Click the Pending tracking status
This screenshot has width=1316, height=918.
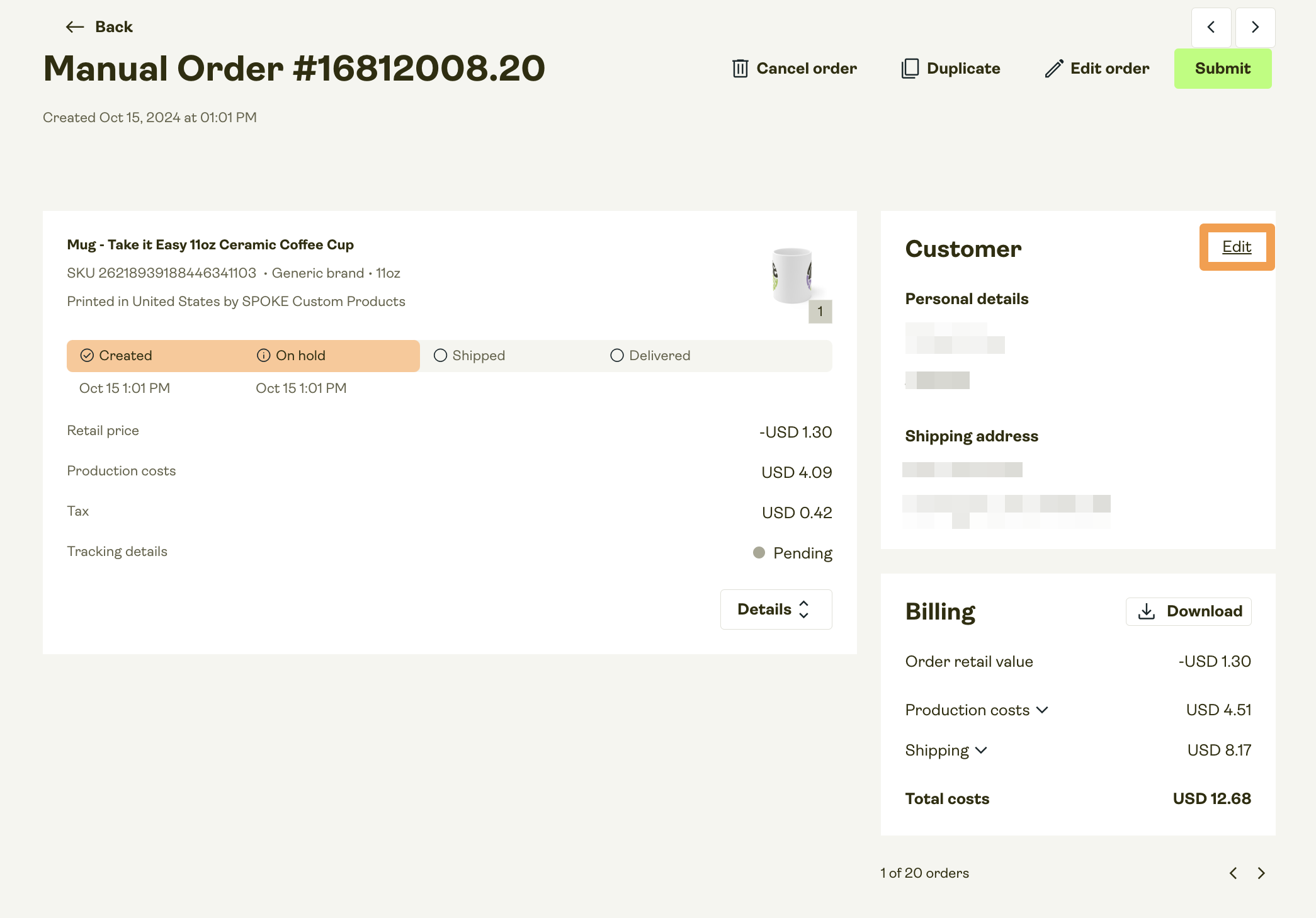point(793,553)
